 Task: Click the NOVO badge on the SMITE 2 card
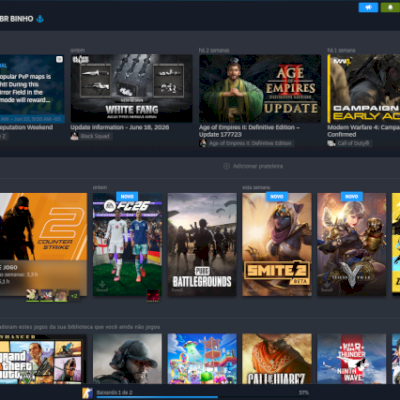[277, 197]
